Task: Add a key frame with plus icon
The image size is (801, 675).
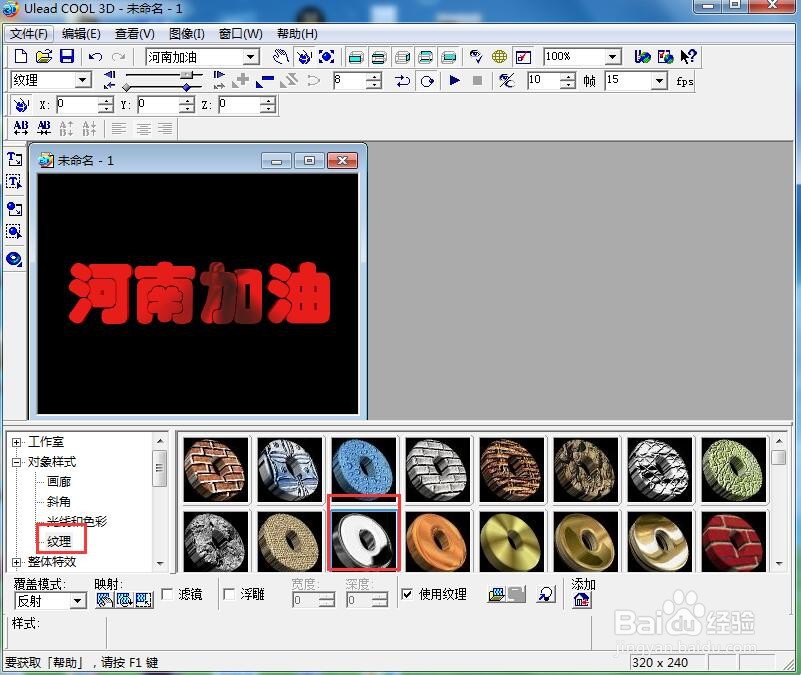Action: [241, 80]
